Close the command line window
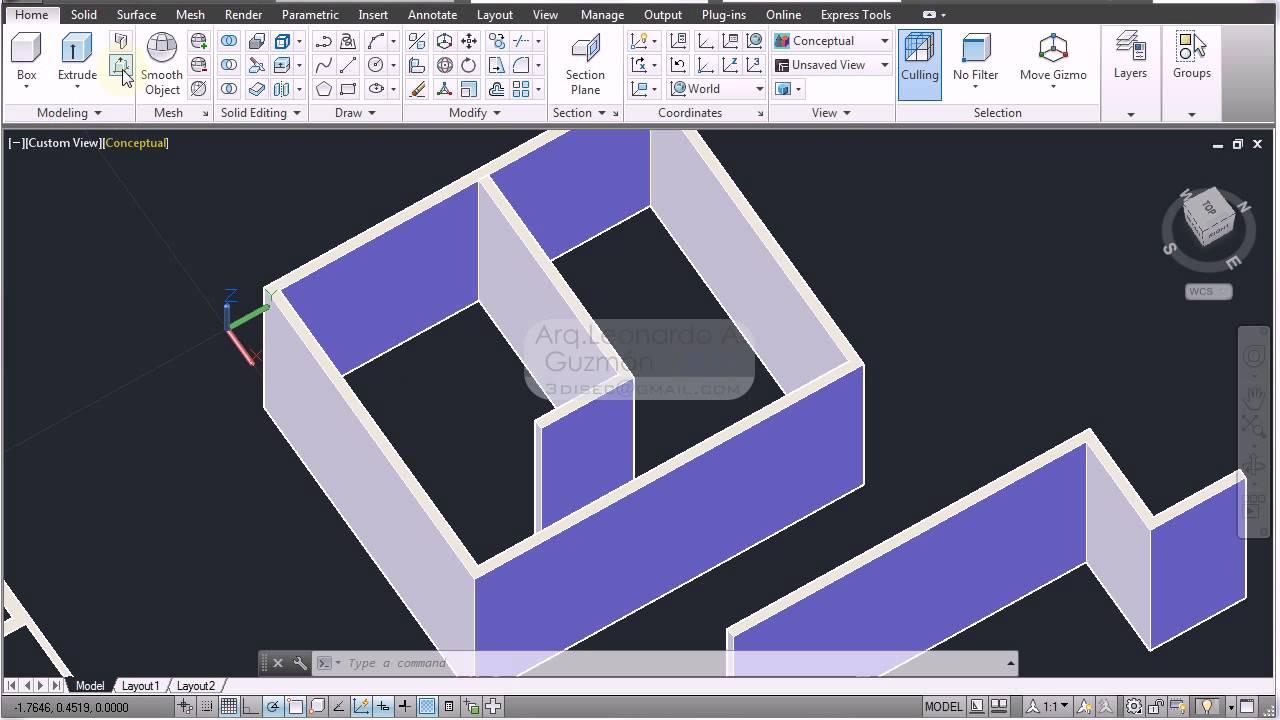 [x=278, y=663]
